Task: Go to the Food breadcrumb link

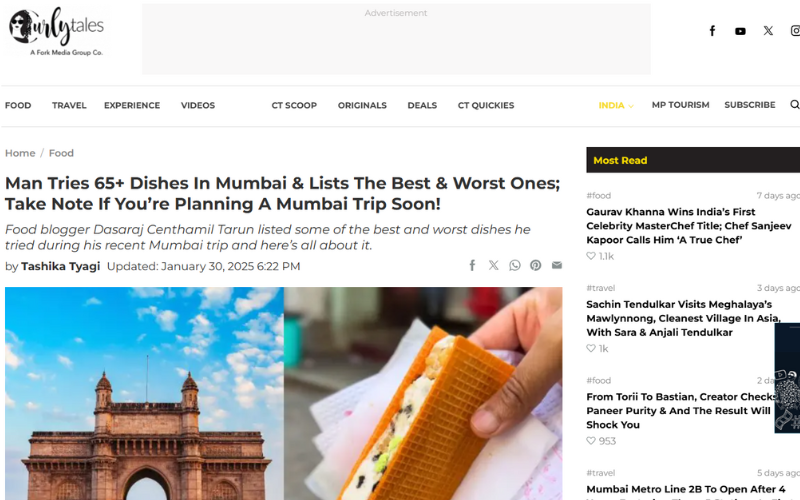Action: pyautogui.click(x=61, y=153)
